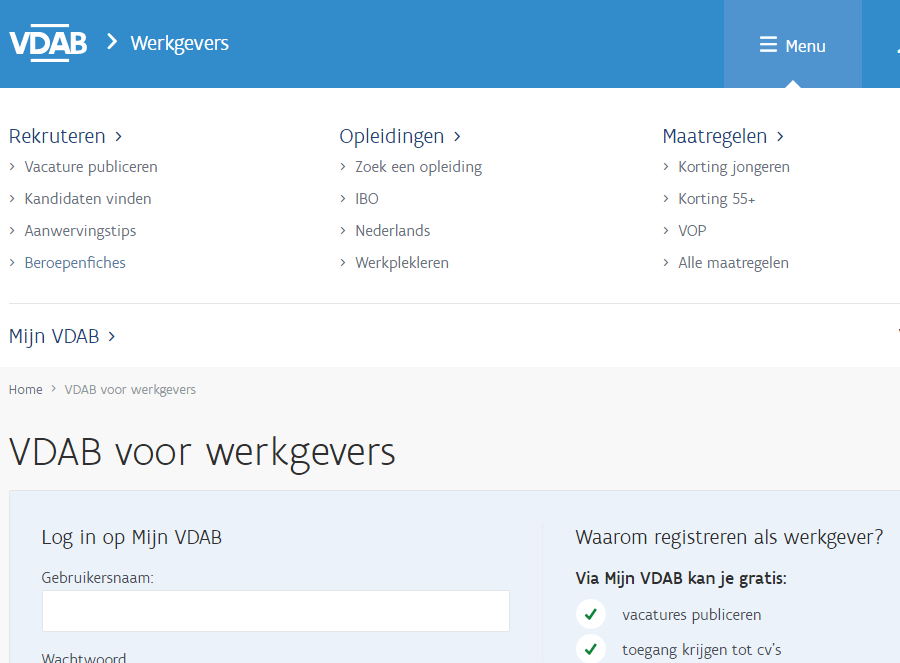Viewport: 900px width, 663px height.
Task: Click 'Waarom registreren als werkgever?' heading
Action: click(729, 538)
